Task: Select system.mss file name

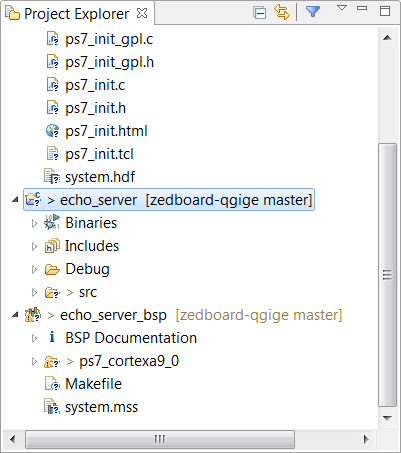Action: (x=101, y=407)
